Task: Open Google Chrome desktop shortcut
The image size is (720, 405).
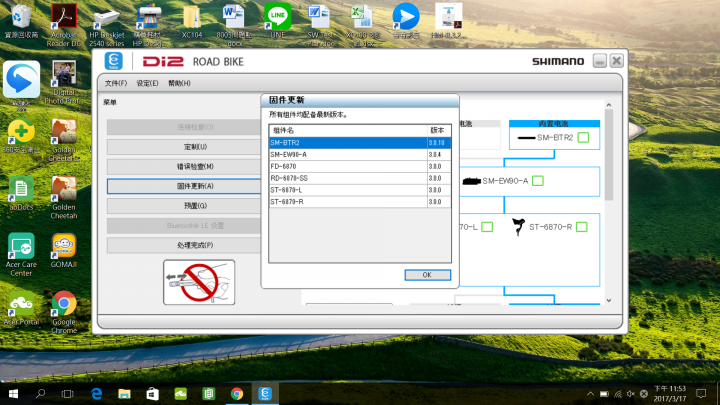Action: 63,312
